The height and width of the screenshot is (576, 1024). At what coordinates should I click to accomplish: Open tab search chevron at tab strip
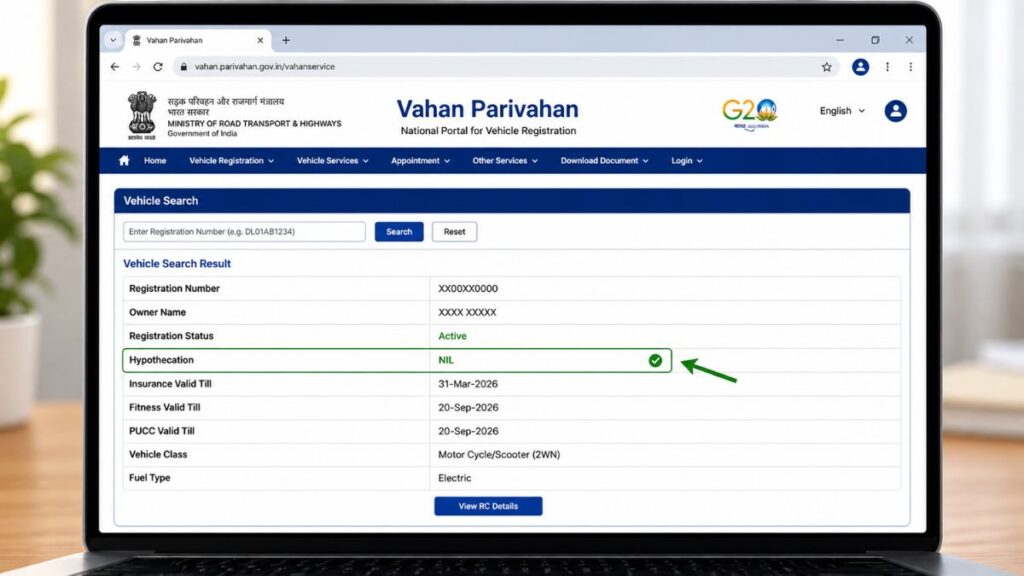coord(113,40)
